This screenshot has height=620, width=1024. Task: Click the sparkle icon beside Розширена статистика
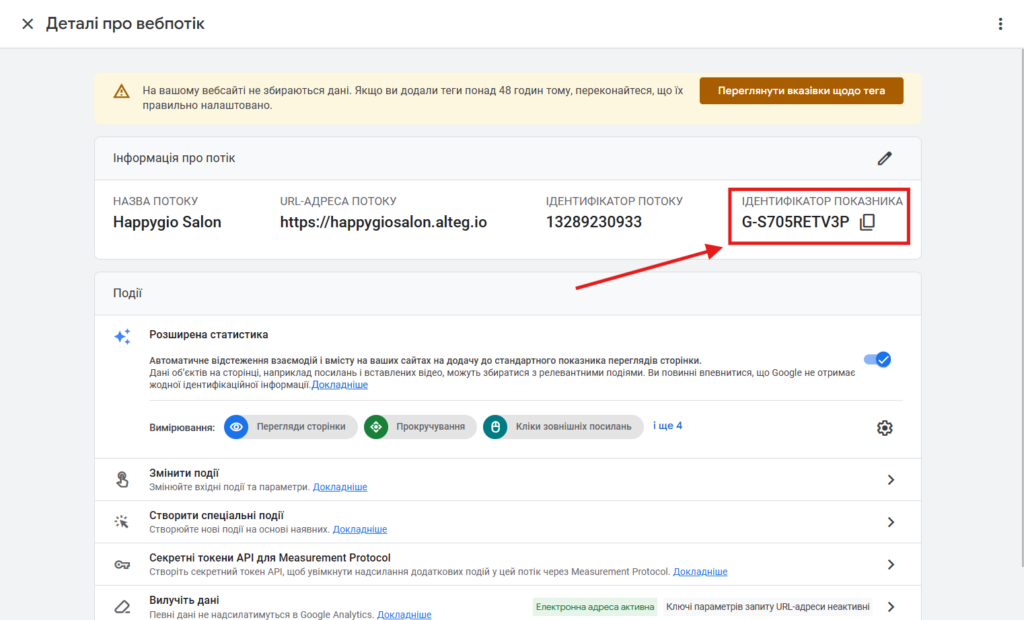click(122, 337)
